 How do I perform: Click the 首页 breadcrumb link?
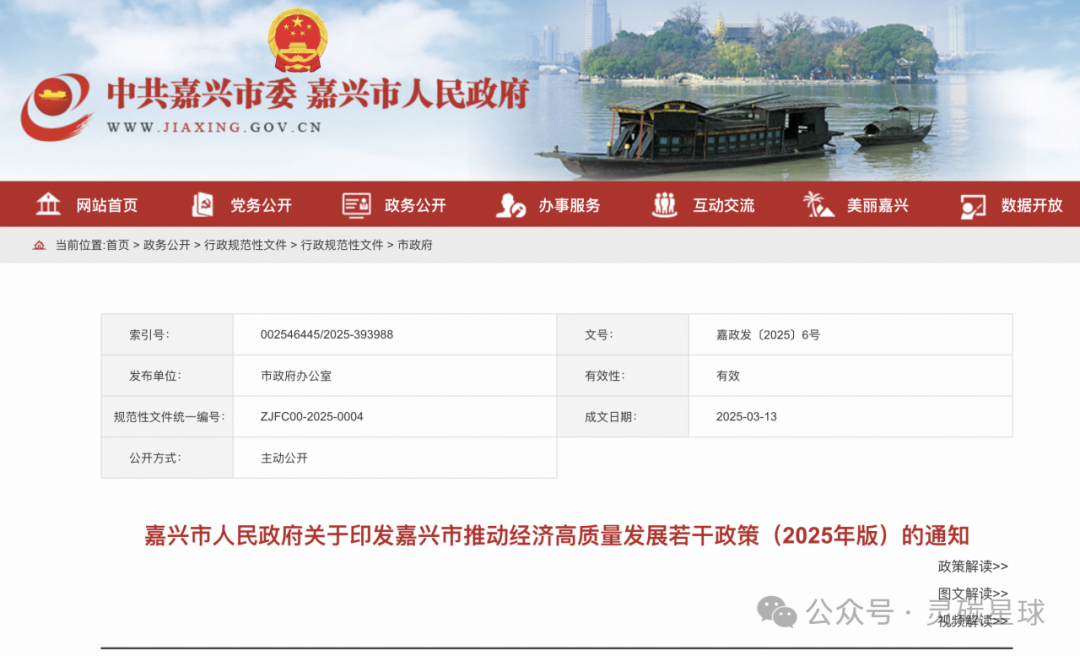coord(118,245)
